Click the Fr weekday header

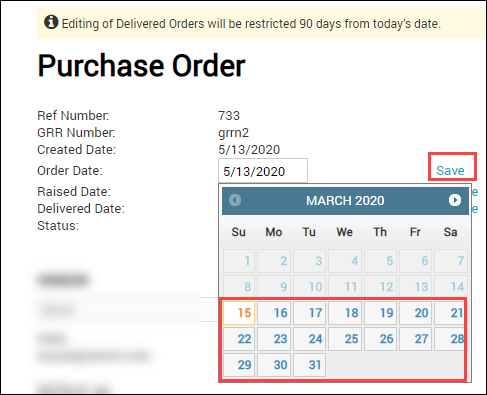[x=415, y=232]
